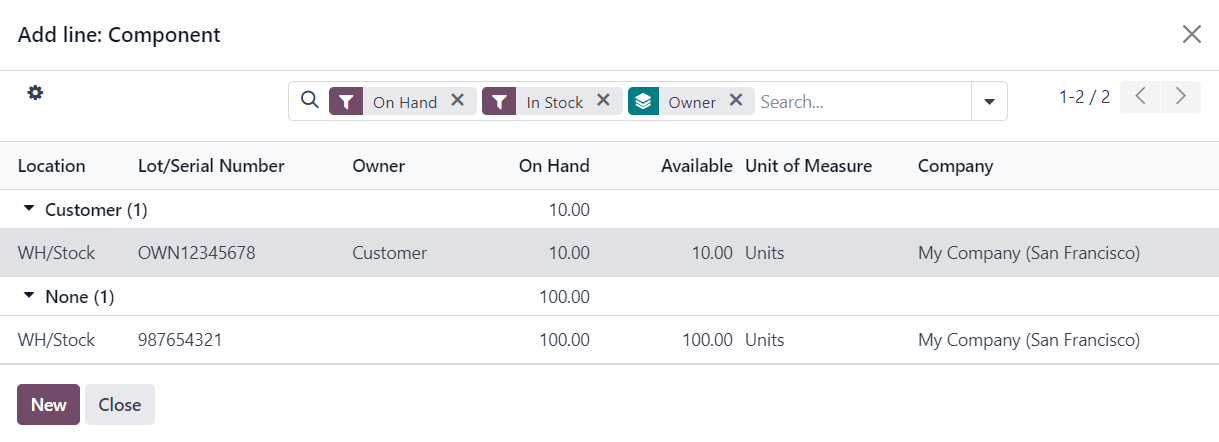Open the search options dropdown toggle
The height and width of the screenshot is (442, 1219).
click(x=989, y=101)
